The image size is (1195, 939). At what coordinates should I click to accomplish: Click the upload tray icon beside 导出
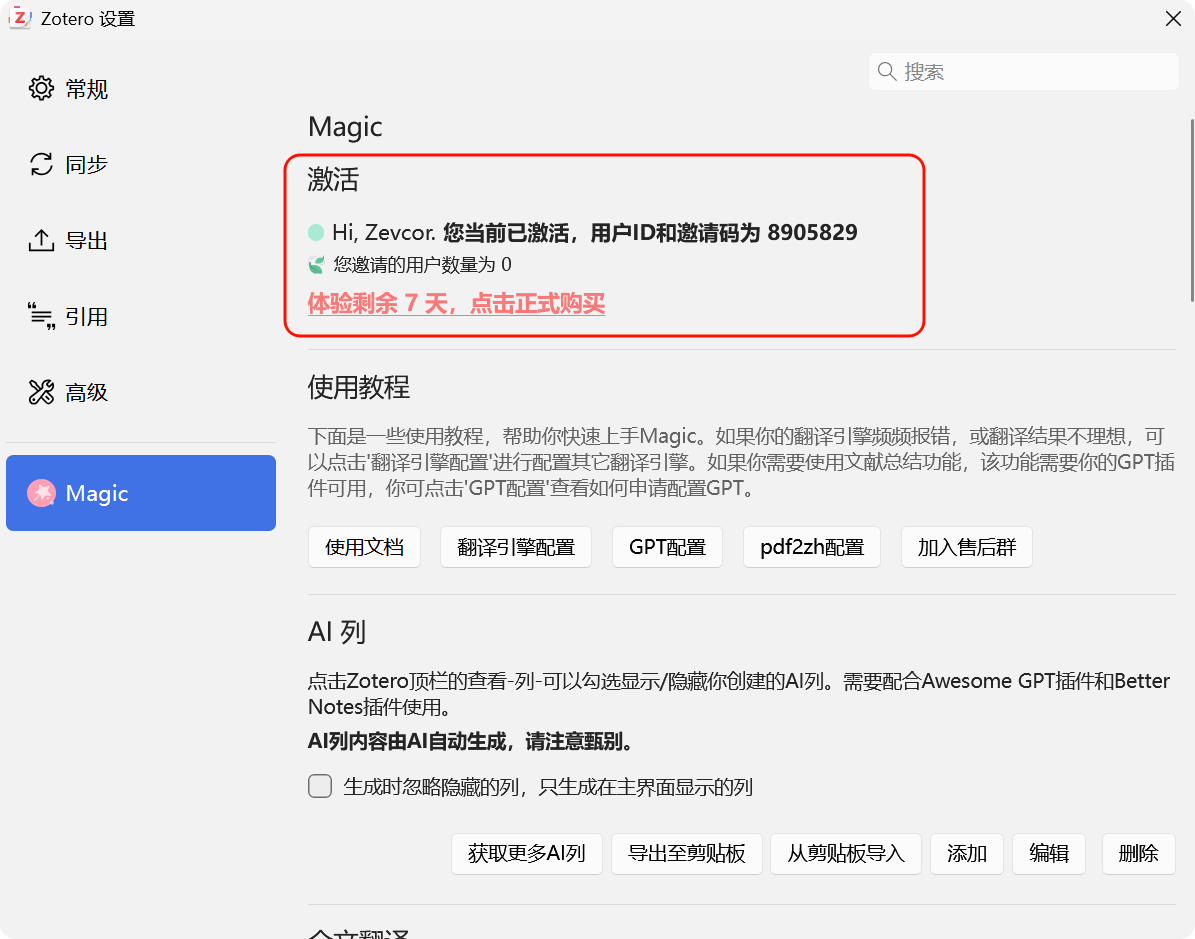[41, 240]
